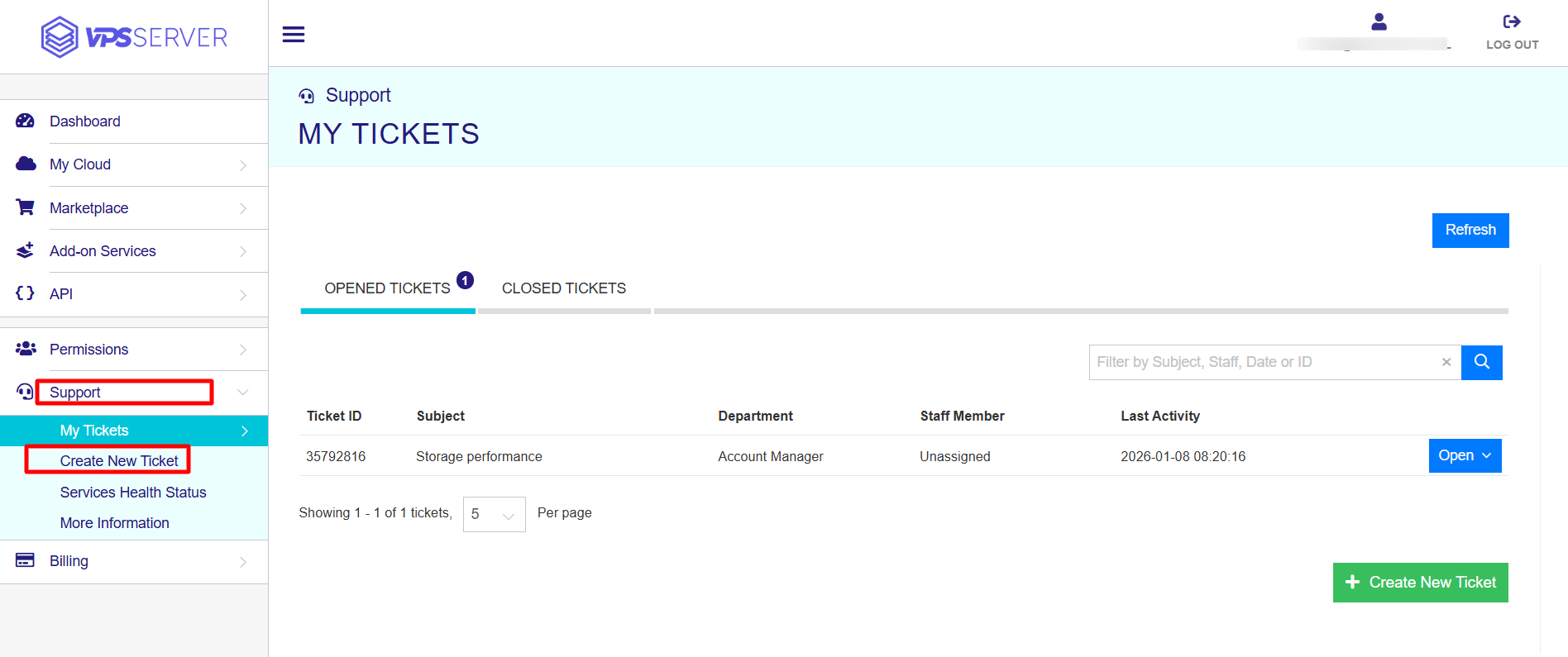Click the Support headset icon in page header

click(x=306, y=96)
